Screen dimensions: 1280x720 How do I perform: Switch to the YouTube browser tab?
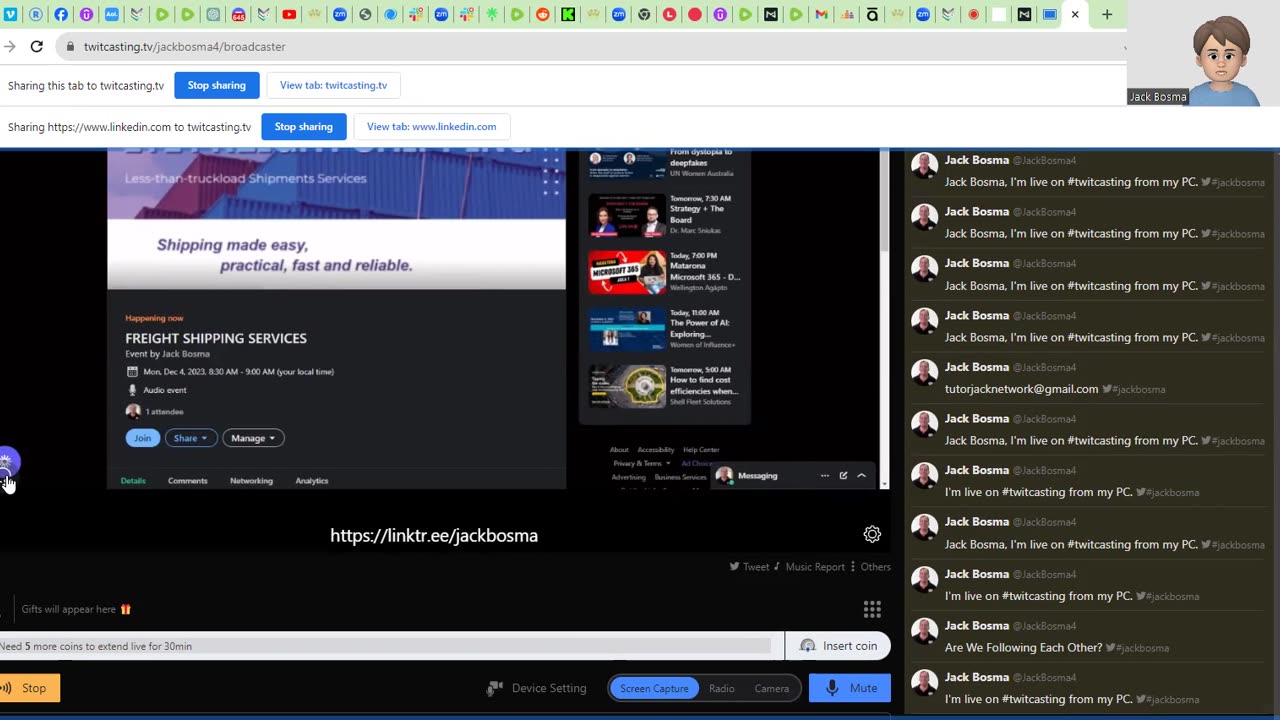(x=289, y=15)
